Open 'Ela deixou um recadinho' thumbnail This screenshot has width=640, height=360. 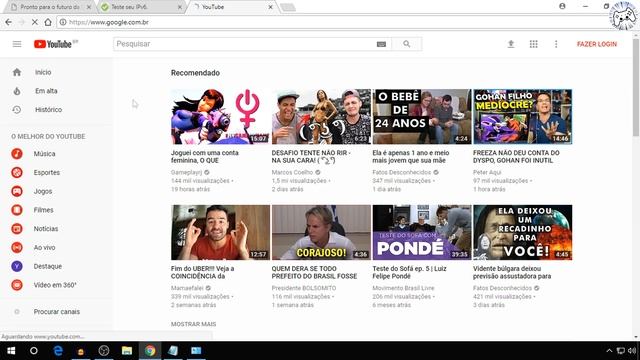pos(522,232)
